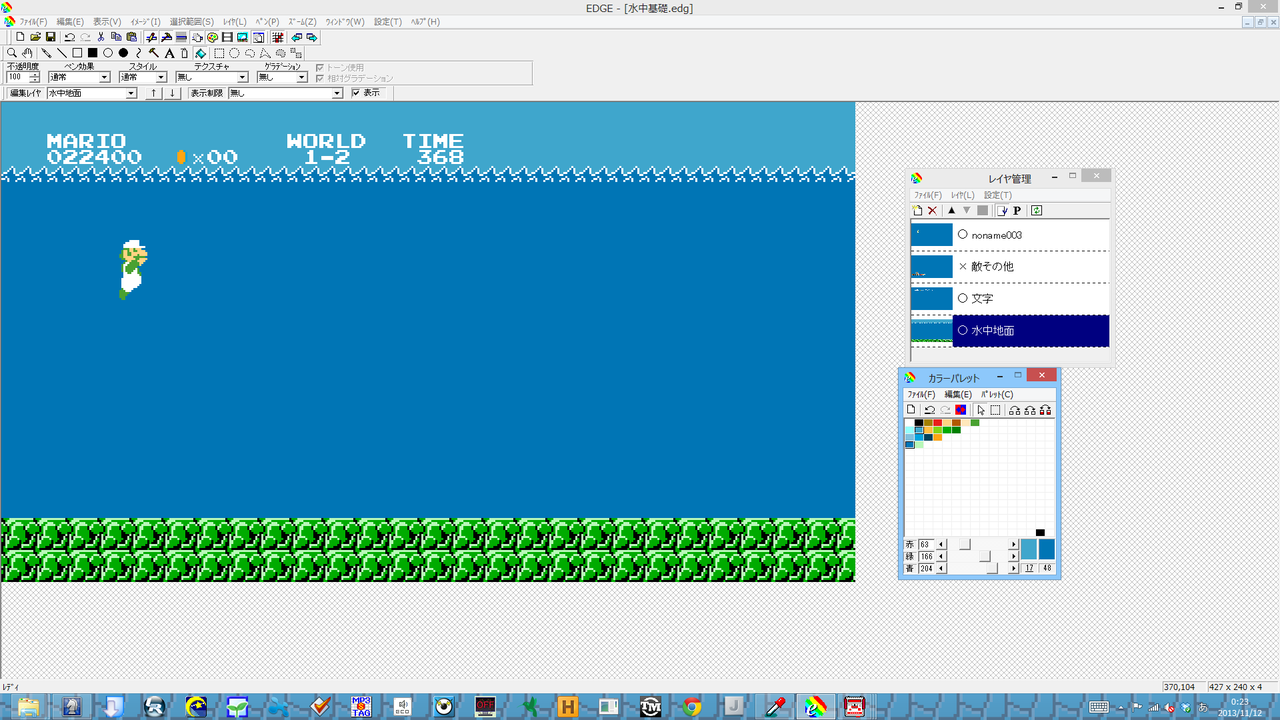Viewport: 1280px width, 720px height.
Task: Toggle visibility of 文字 layer
Action: pos(962,298)
